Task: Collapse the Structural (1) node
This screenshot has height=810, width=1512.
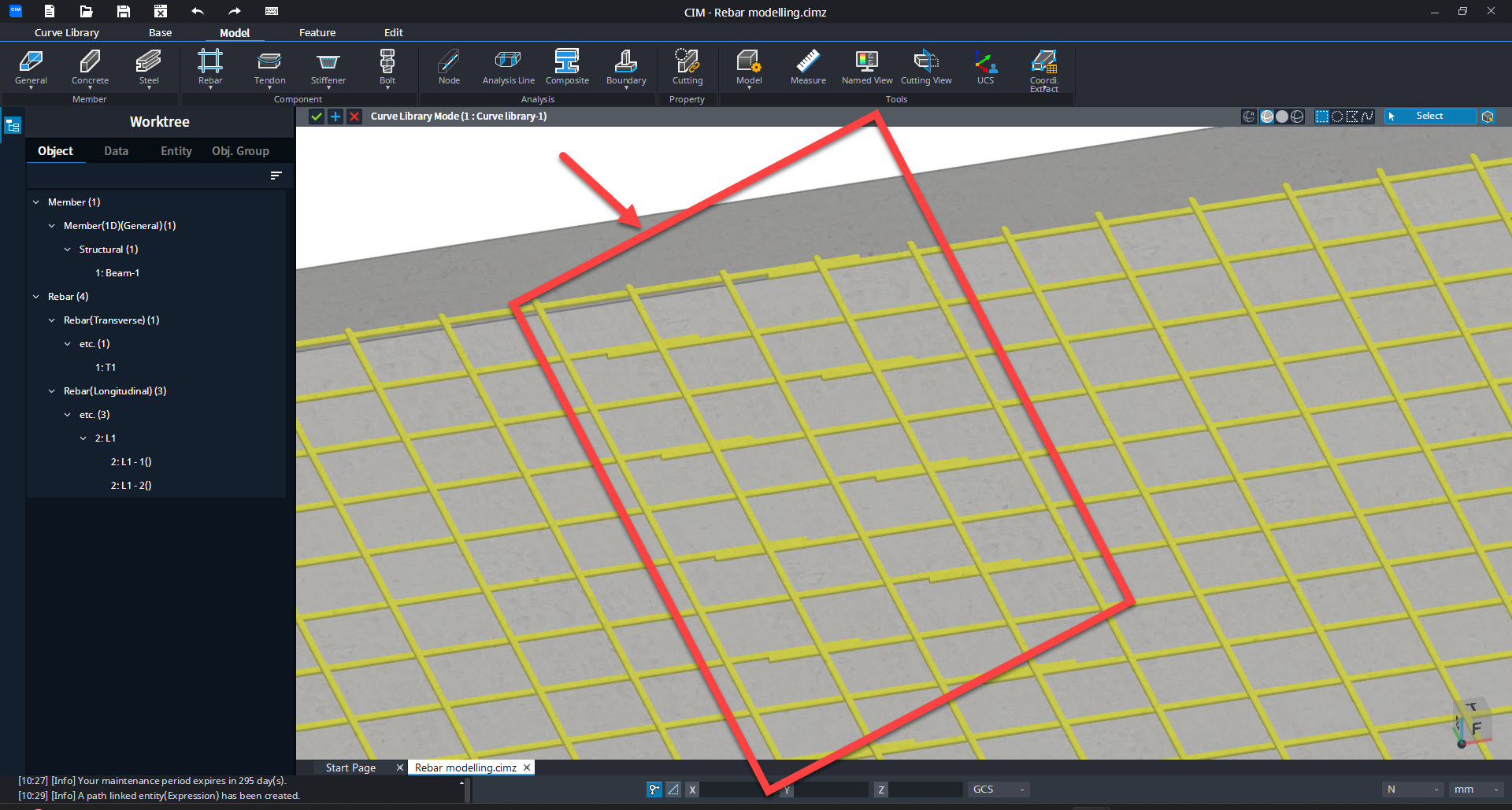Action: point(68,250)
